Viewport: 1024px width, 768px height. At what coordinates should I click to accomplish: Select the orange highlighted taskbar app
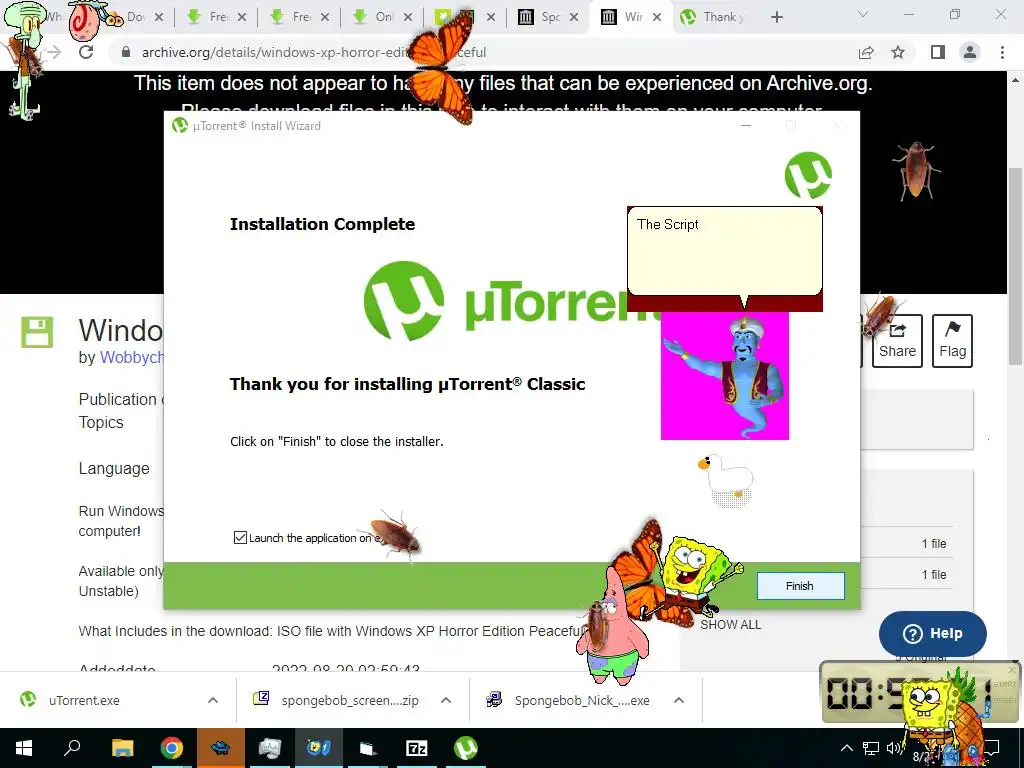point(220,748)
